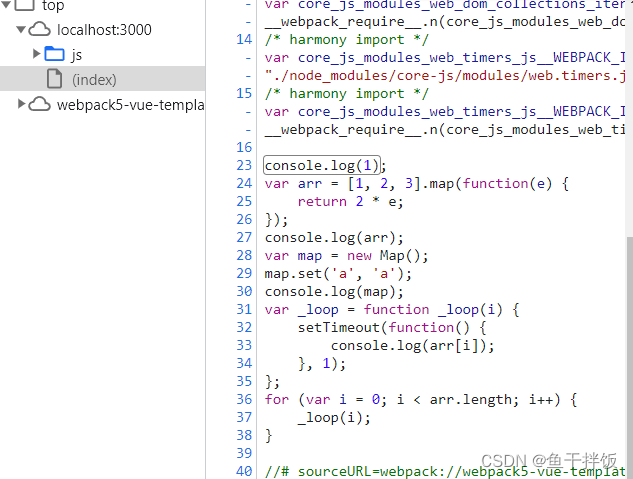Set breakpoint on line 30

[244, 291]
